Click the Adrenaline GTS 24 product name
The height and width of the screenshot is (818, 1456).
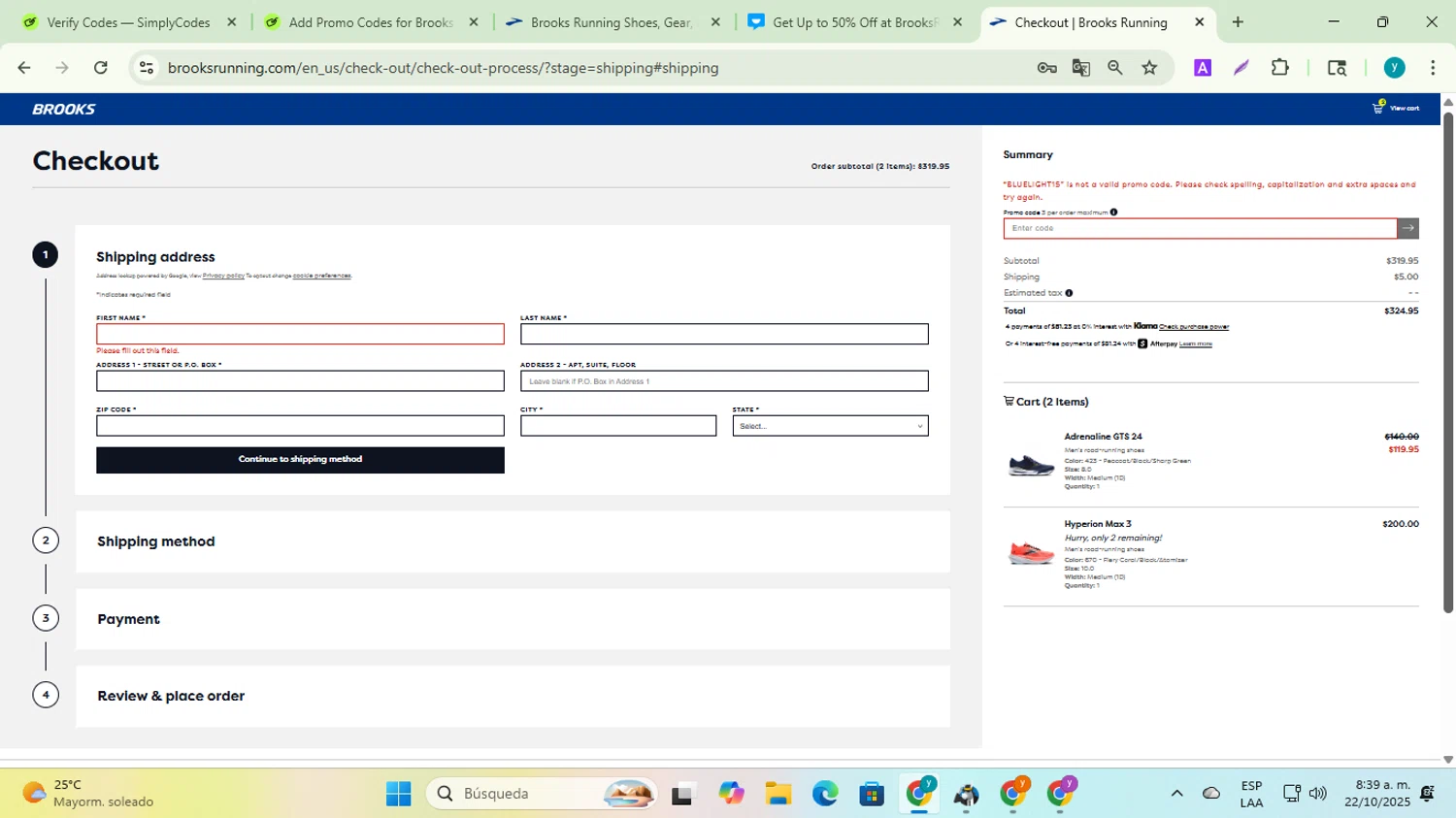1103,437
